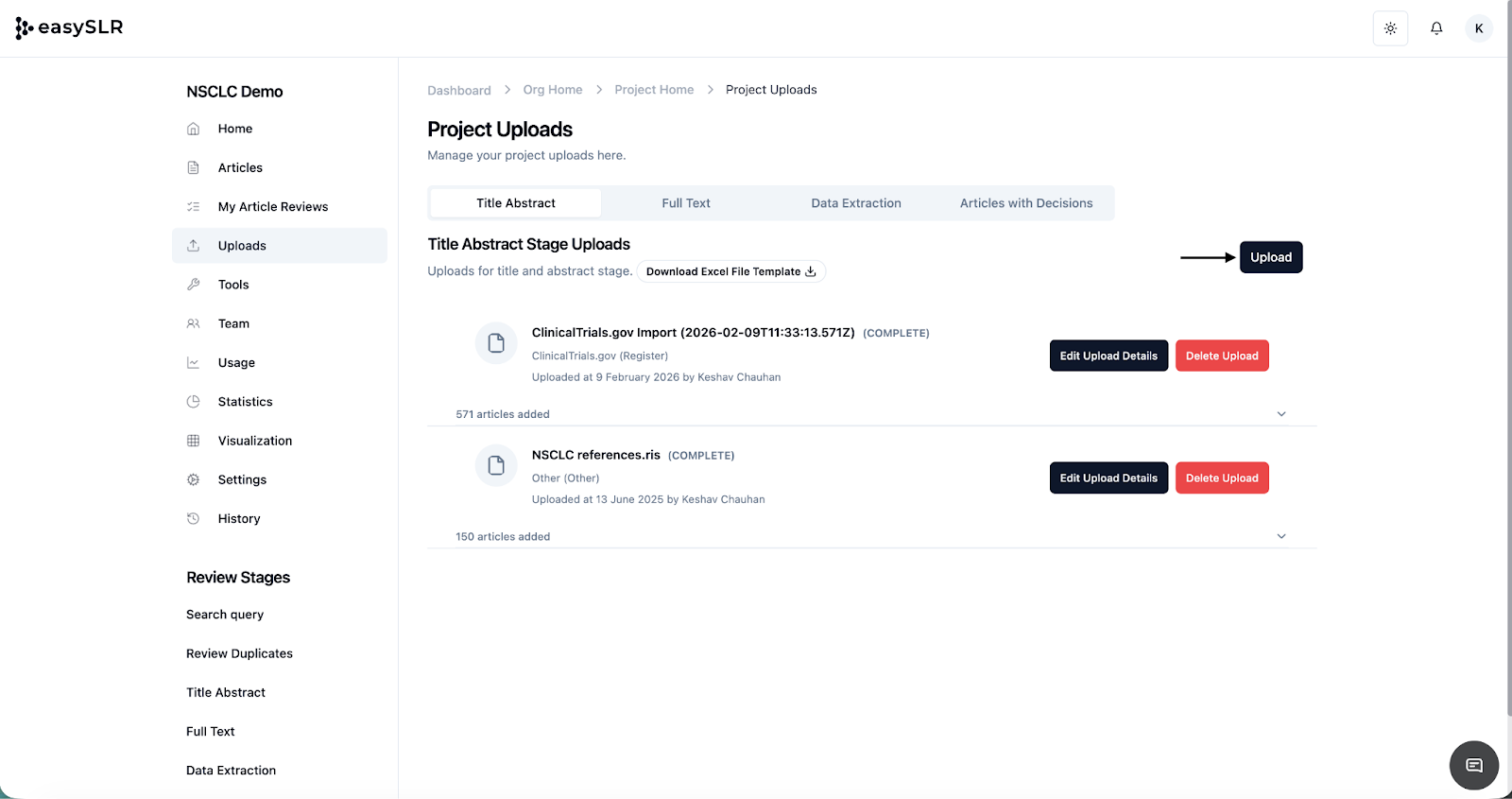This screenshot has width=1512, height=799.
Task: Expand the 571 articles added section
Action: pyautogui.click(x=1281, y=414)
